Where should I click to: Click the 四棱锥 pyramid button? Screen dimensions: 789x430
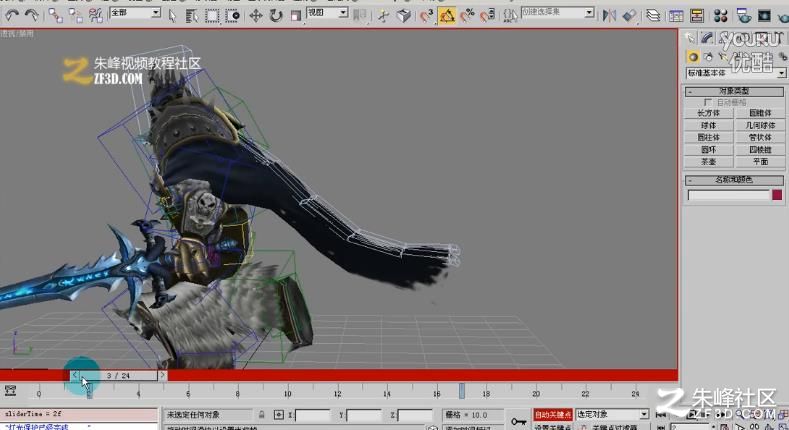pyautogui.click(x=760, y=149)
